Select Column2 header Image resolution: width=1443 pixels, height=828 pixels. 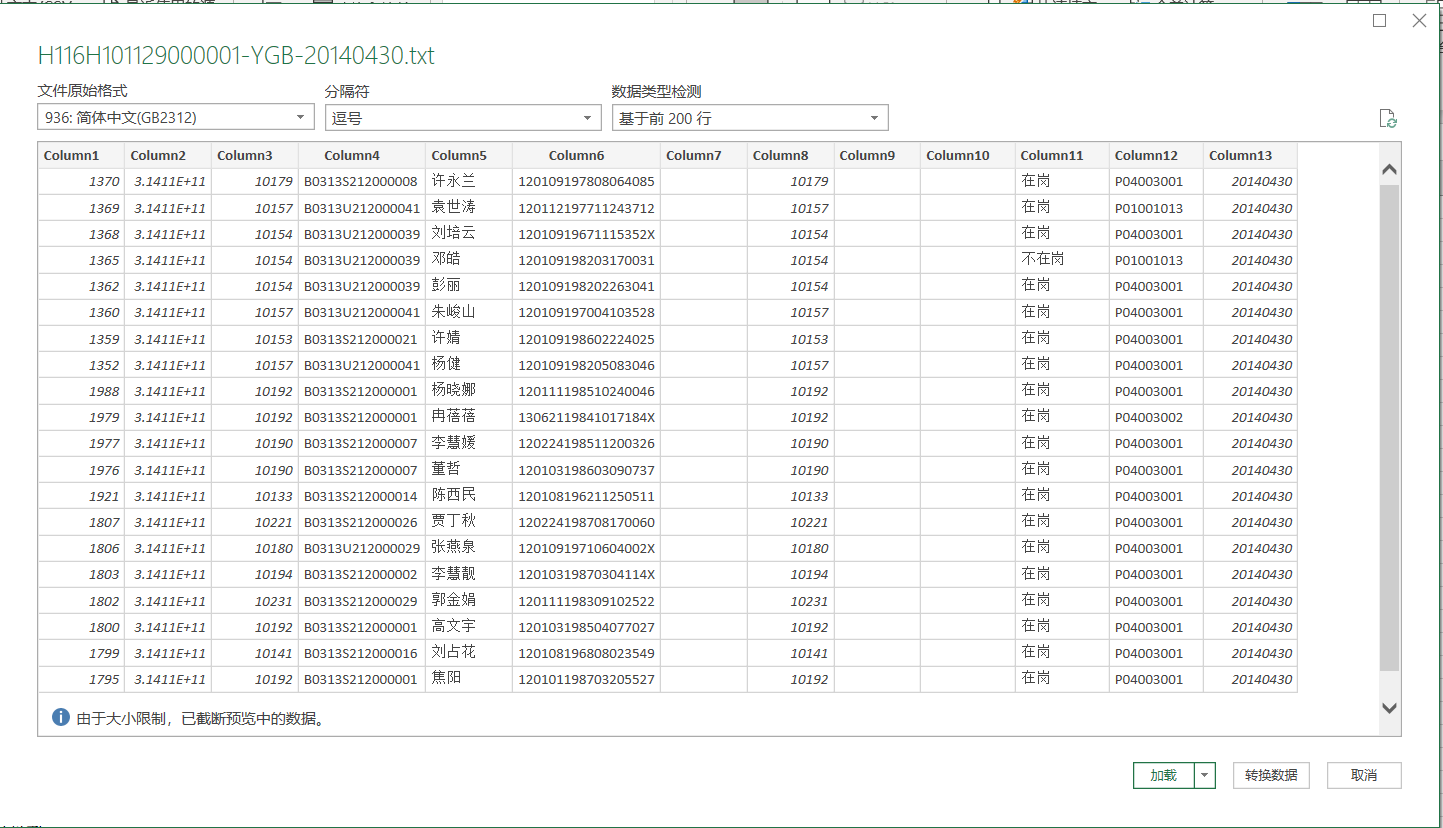168,155
